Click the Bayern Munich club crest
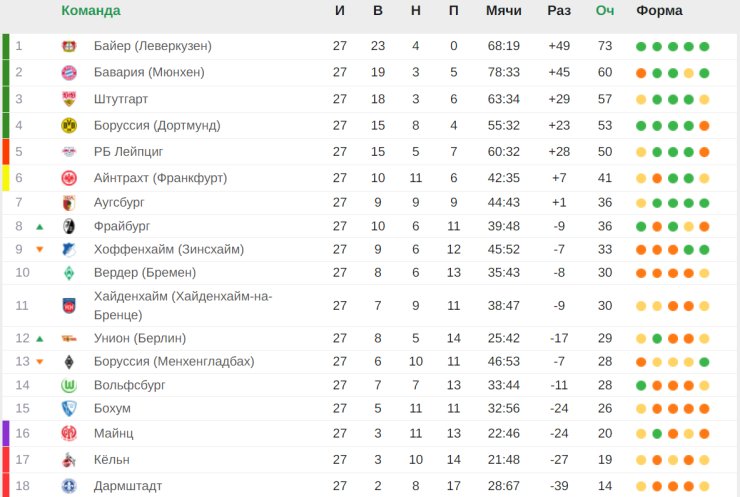This screenshot has width=740, height=497. pos(69,73)
